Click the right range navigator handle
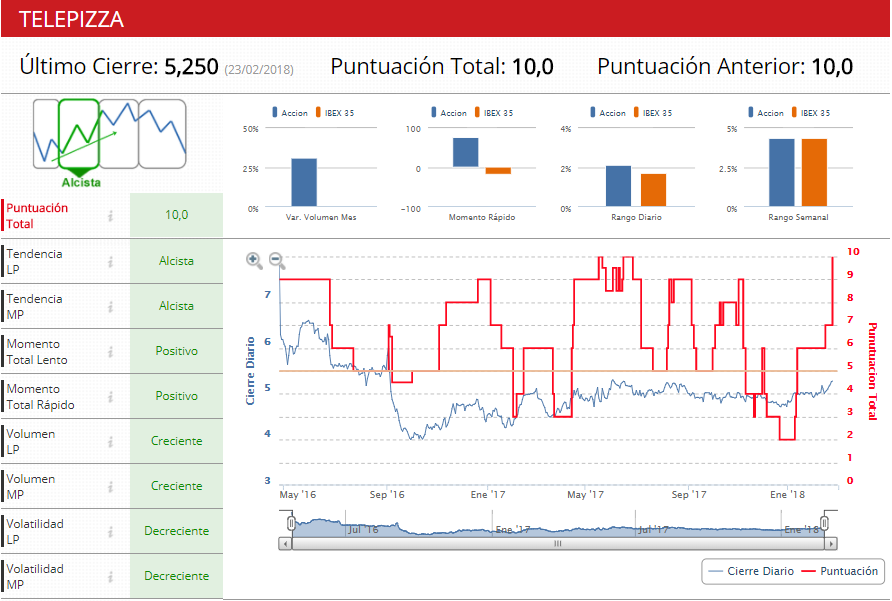The width and height of the screenshot is (892, 601). click(827, 523)
